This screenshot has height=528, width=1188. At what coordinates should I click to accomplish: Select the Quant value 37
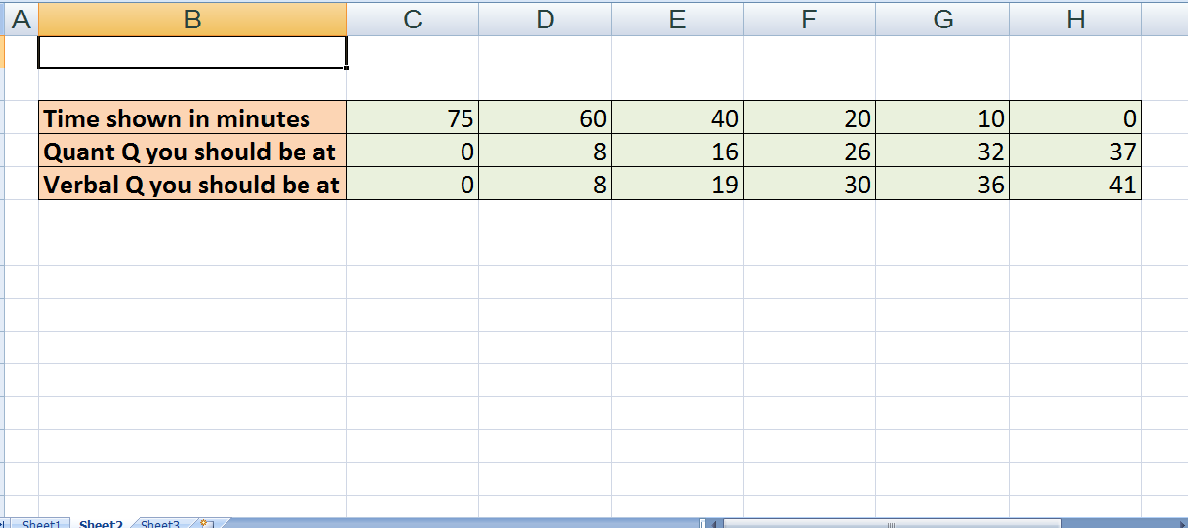[1075, 151]
